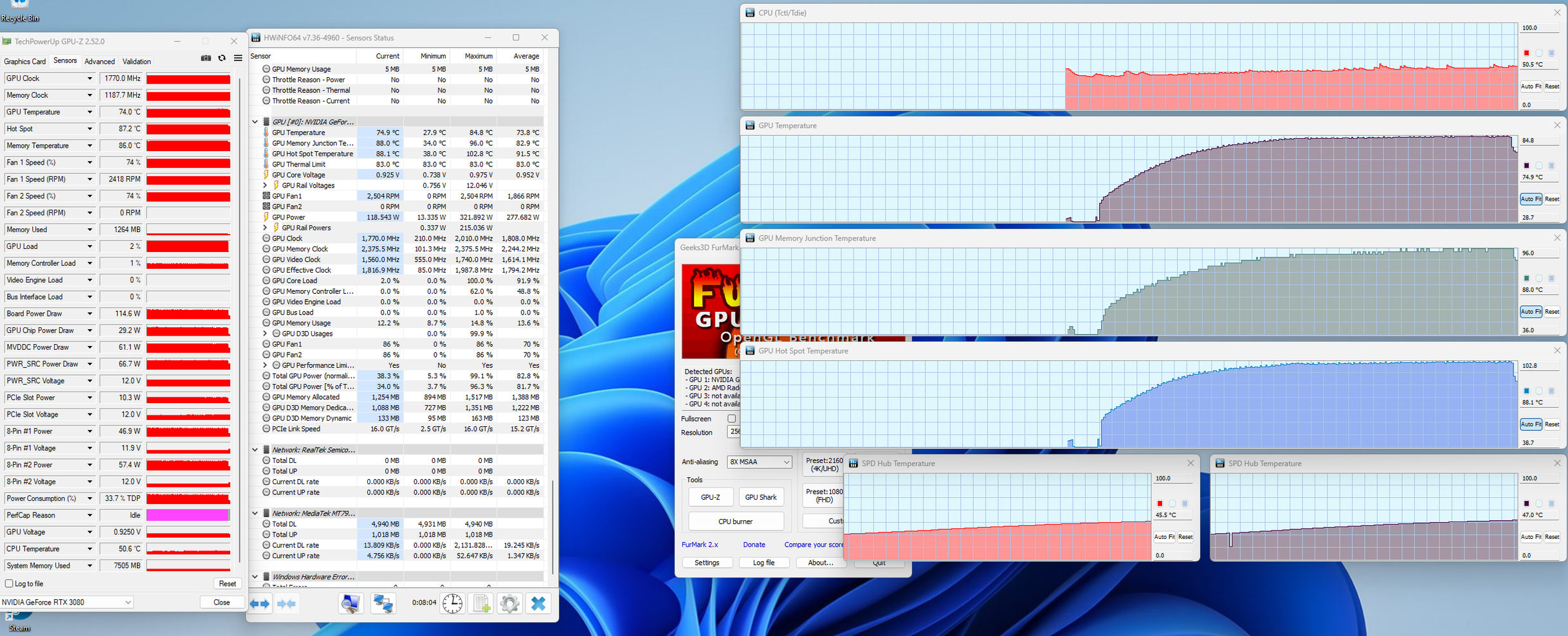
Task: Click the GPU-Z sensors list vertical scrollbar
Action: click(x=239, y=322)
